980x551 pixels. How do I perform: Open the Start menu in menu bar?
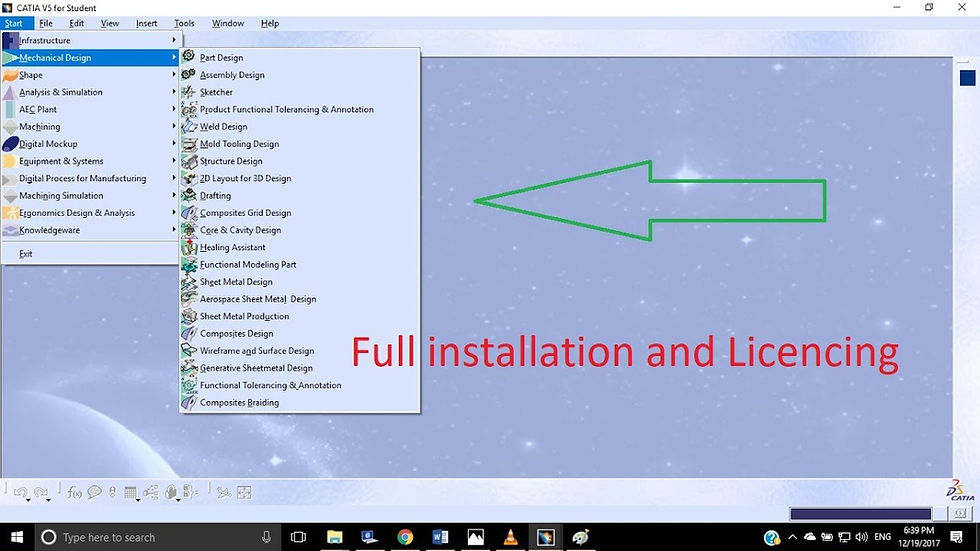(13, 23)
